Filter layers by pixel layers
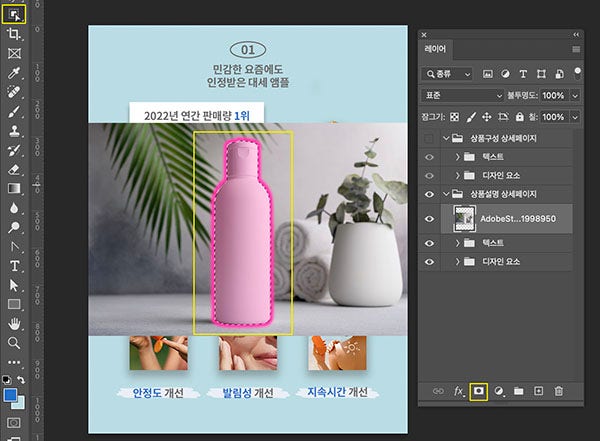600x441 pixels. click(488, 74)
